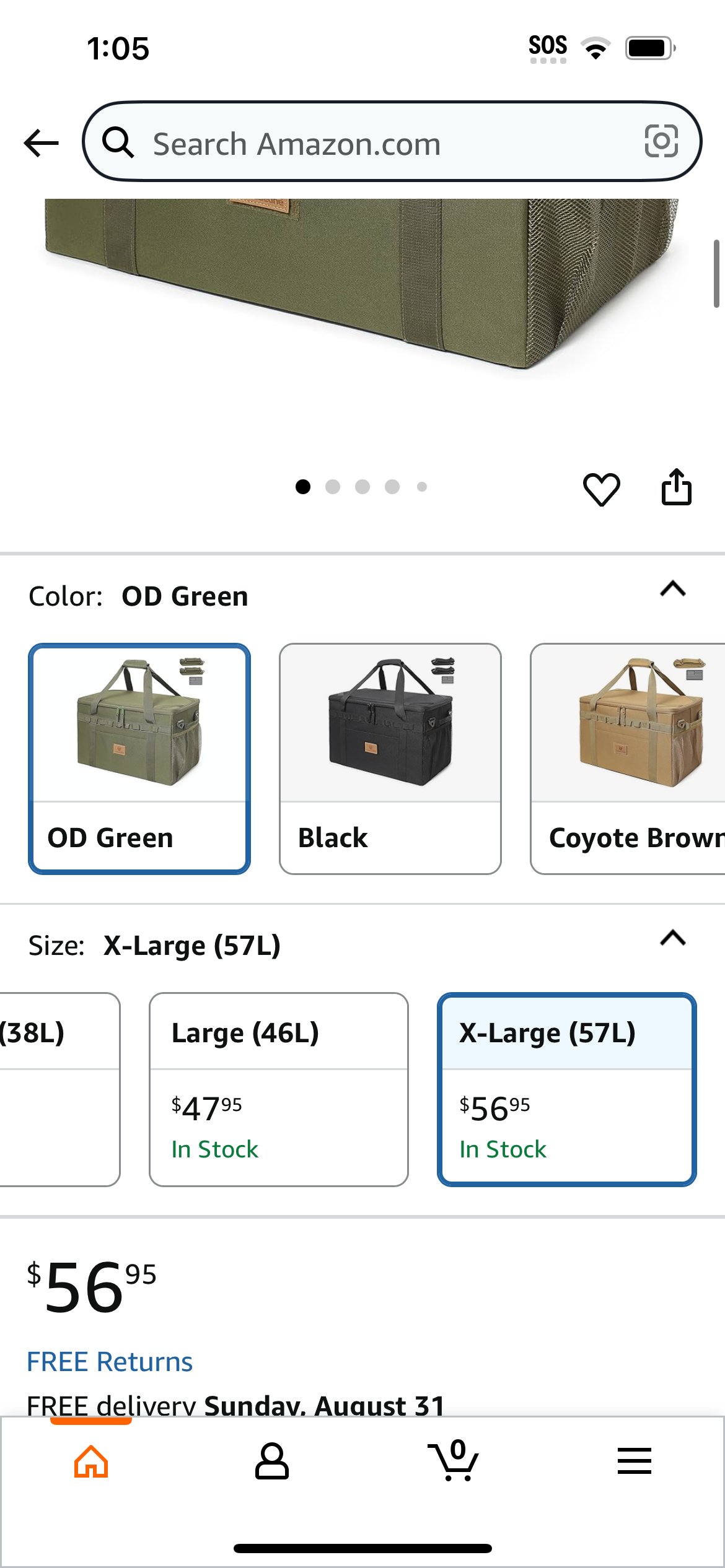The height and width of the screenshot is (1568, 725).
Task: Open the hamburger menu icon
Action: 635,1461
